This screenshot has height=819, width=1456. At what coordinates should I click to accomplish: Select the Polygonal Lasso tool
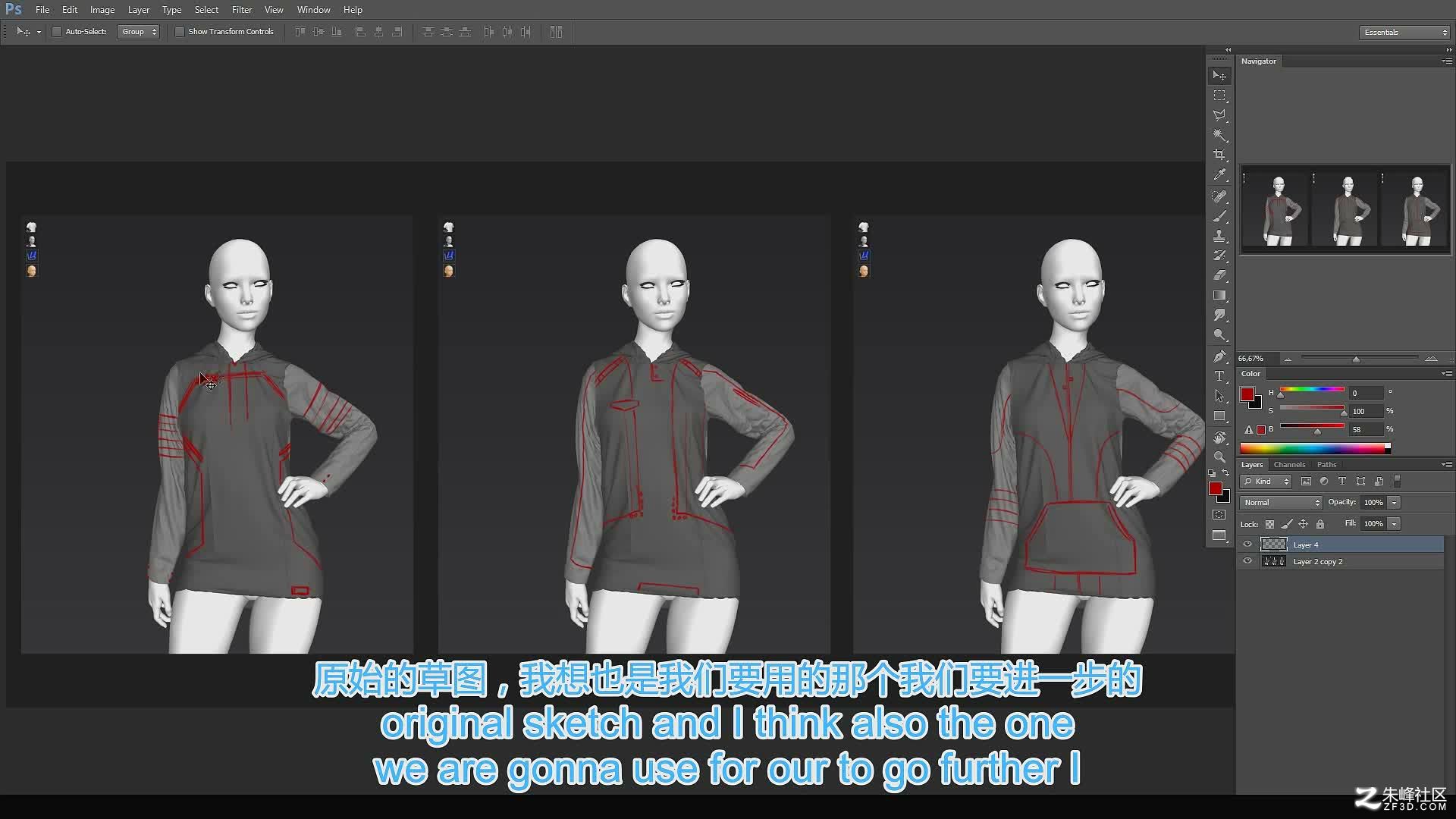[1219, 115]
